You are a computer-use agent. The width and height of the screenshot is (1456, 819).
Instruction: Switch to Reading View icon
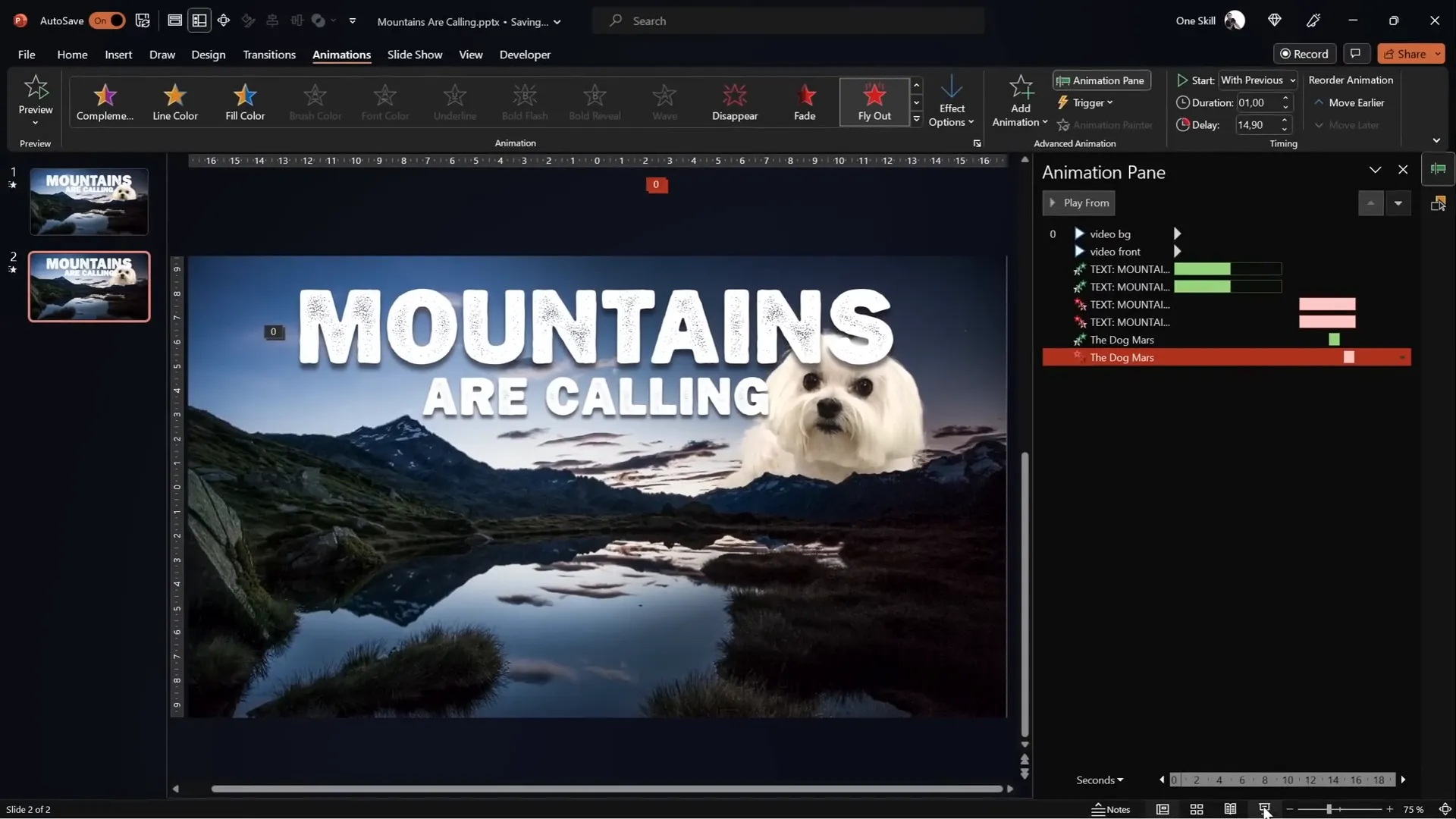[x=1230, y=810]
